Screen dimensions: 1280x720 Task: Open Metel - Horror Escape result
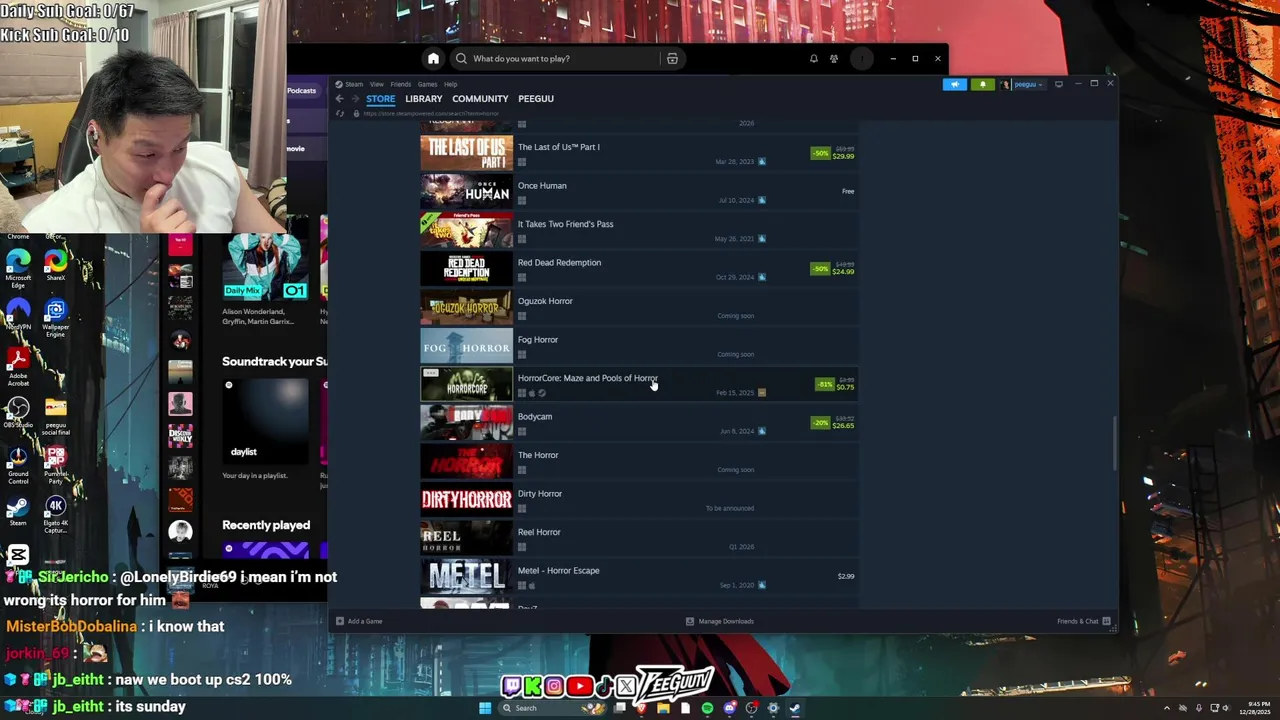(639, 577)
